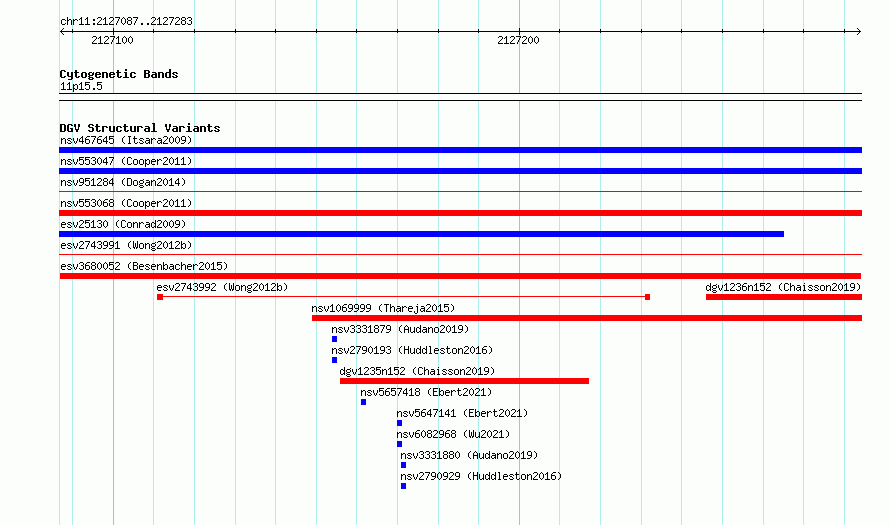Open the nsv1069999 (Thareja2015) label
Screen dimensions: 890x525
[383, 308]
